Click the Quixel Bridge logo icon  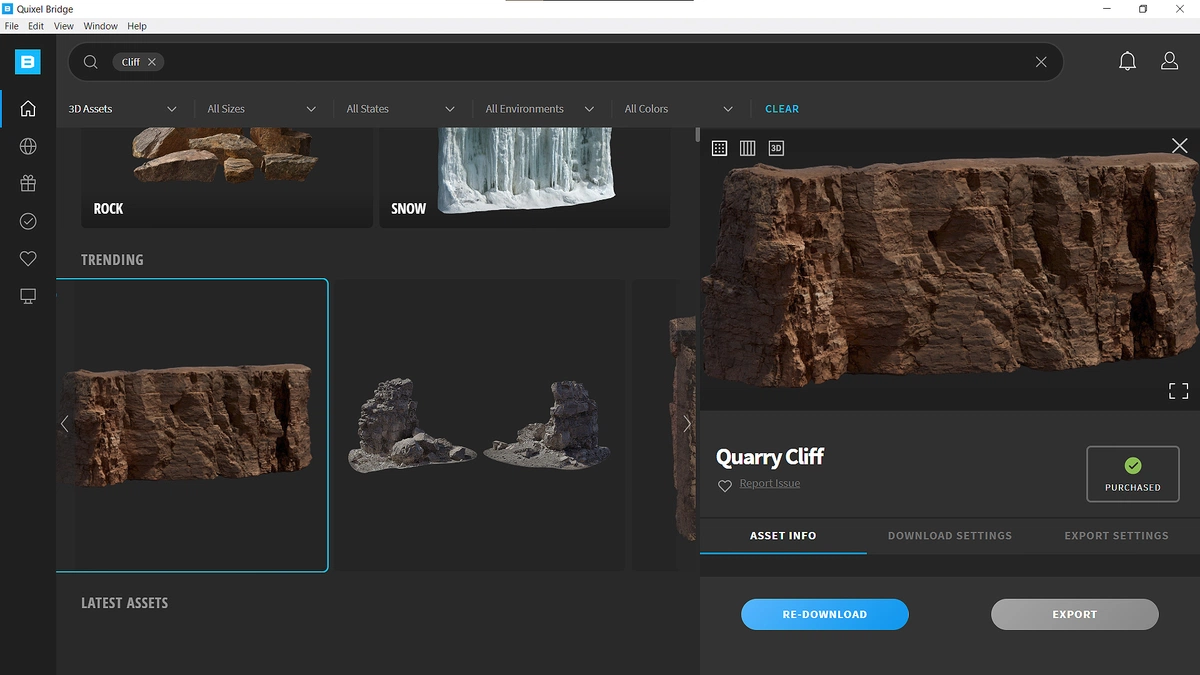click(28, 62)
